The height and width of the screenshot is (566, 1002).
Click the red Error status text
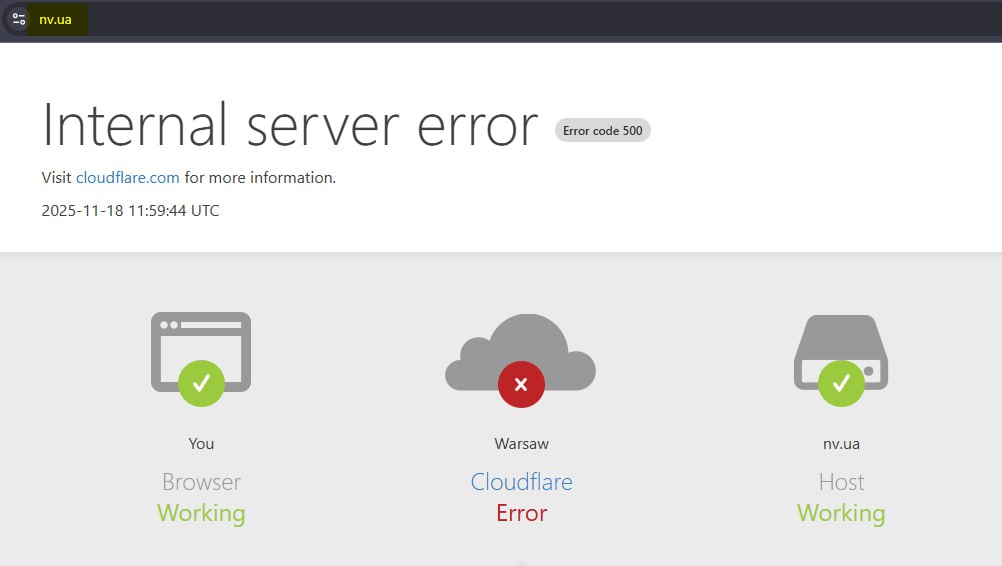coord(521,513)
